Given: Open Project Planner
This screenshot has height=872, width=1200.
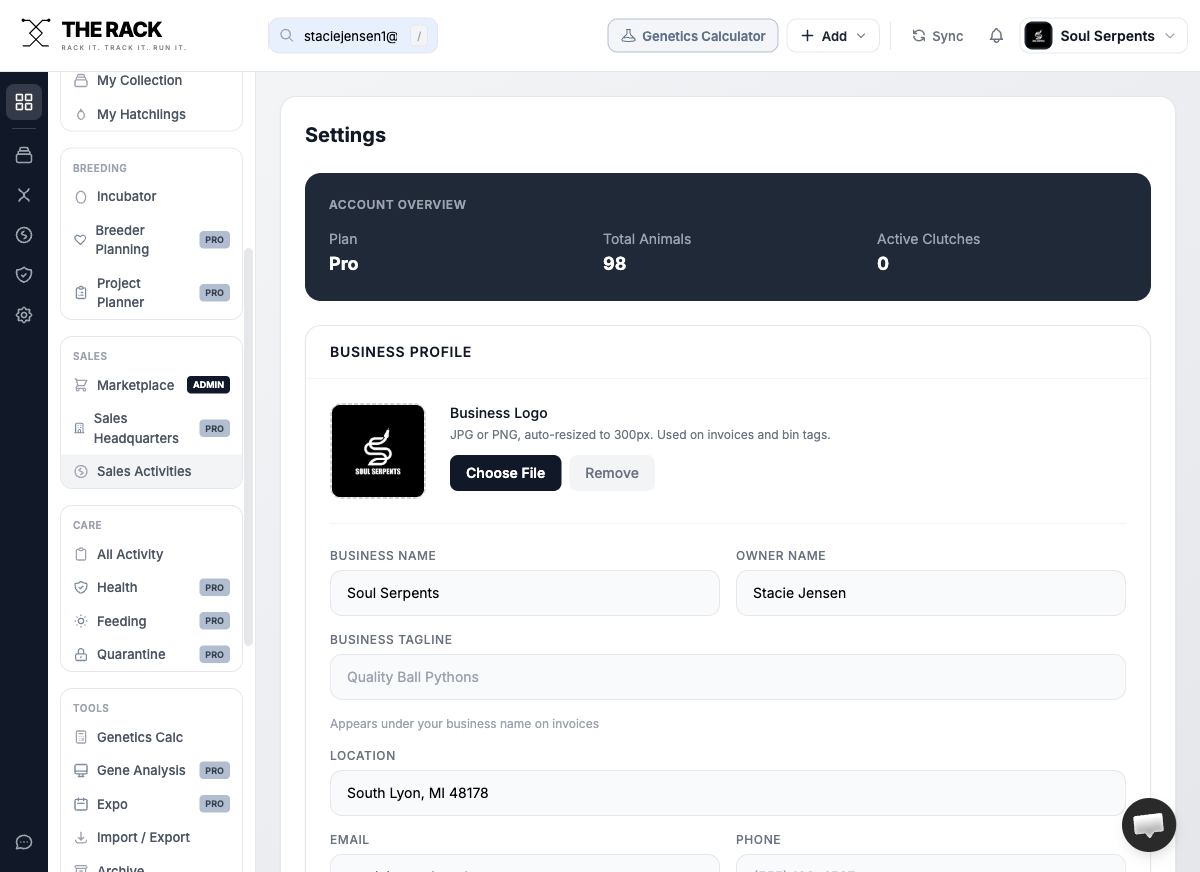Looking at the screenshot, I should click(x=152, y=293).
